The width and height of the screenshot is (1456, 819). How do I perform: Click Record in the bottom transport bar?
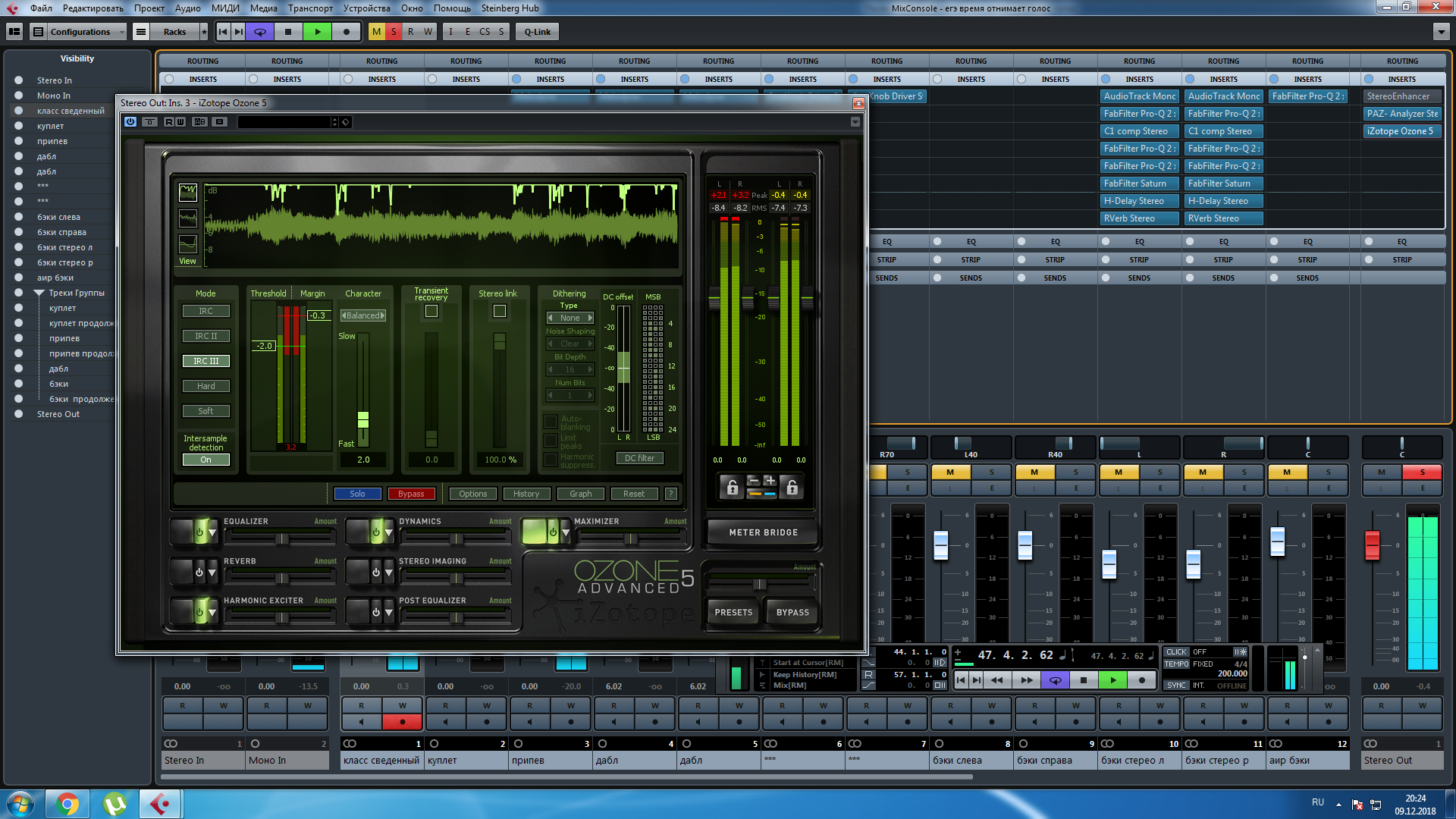click(1141, 680)
